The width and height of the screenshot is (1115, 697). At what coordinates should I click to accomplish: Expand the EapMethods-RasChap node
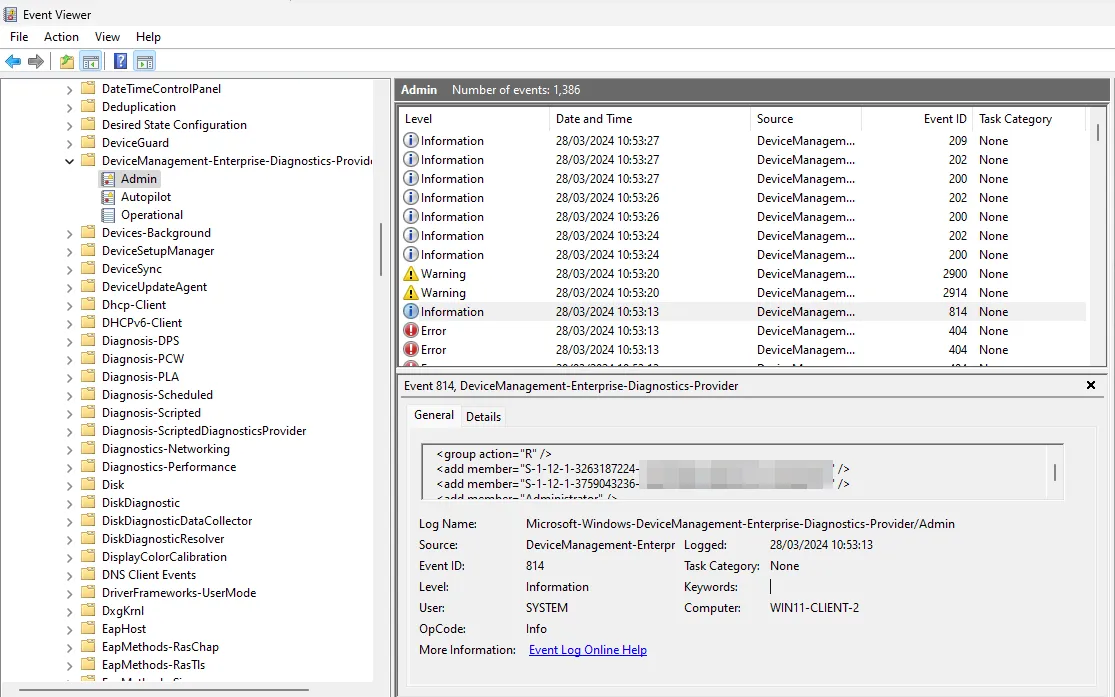(x=69, y=648)
